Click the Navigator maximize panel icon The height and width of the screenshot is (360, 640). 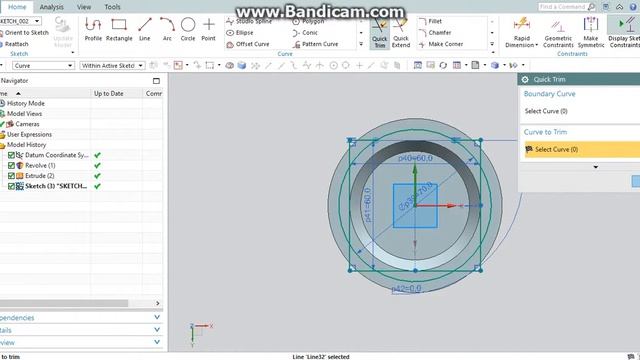[x=156, y=81]
